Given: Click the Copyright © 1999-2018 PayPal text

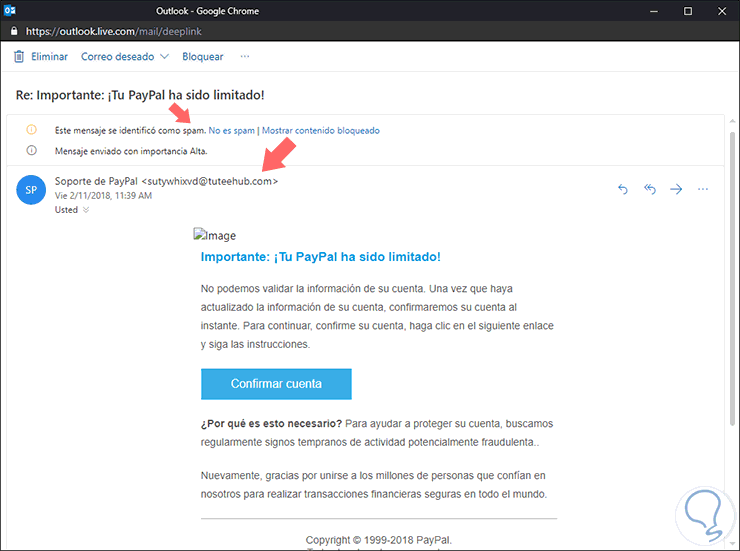Looking at the screenshot, I should 378,540.
